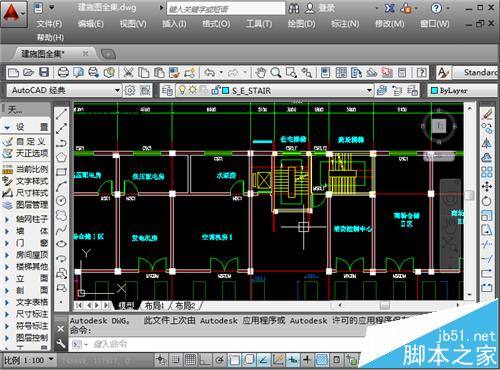This screenshot has height=370, width=500.
Task: Toggle Ortho mode in status bar
Action: pyautogui.click(x=205, y=360)
